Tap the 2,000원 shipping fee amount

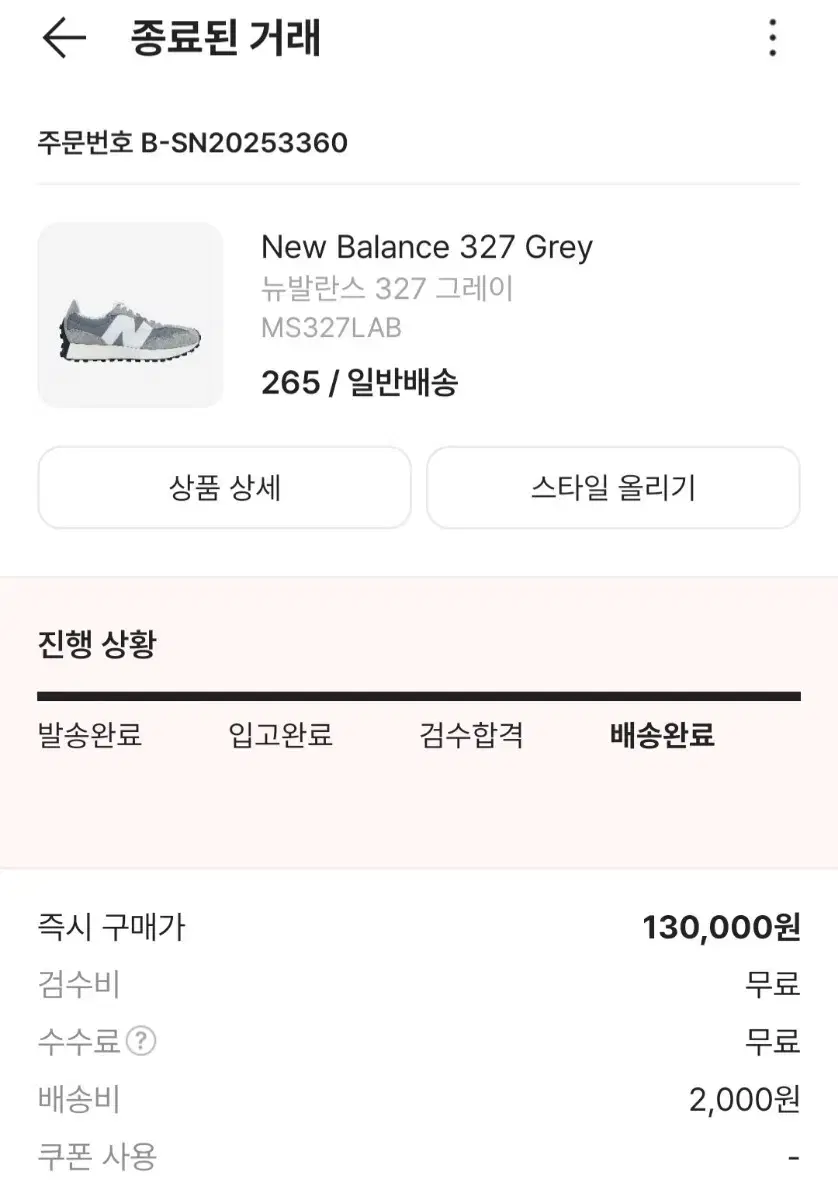coord(745,1100)
